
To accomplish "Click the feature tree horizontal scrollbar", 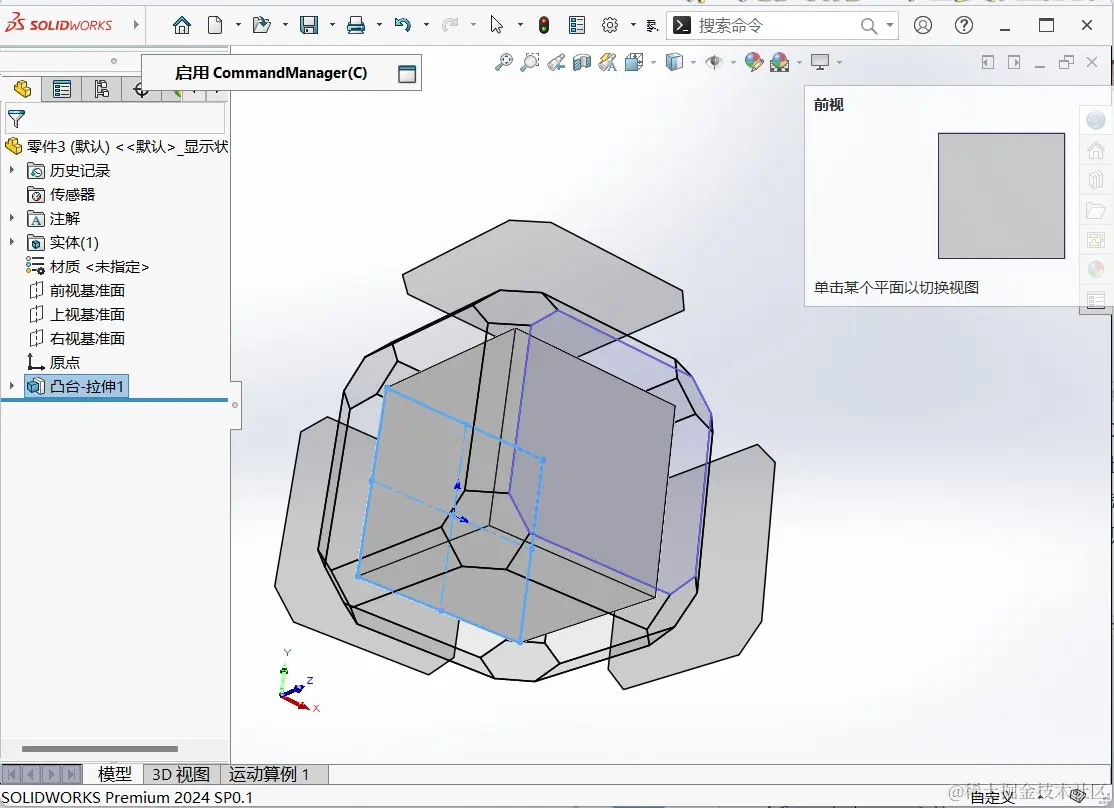I will click(x=99, y=748).
